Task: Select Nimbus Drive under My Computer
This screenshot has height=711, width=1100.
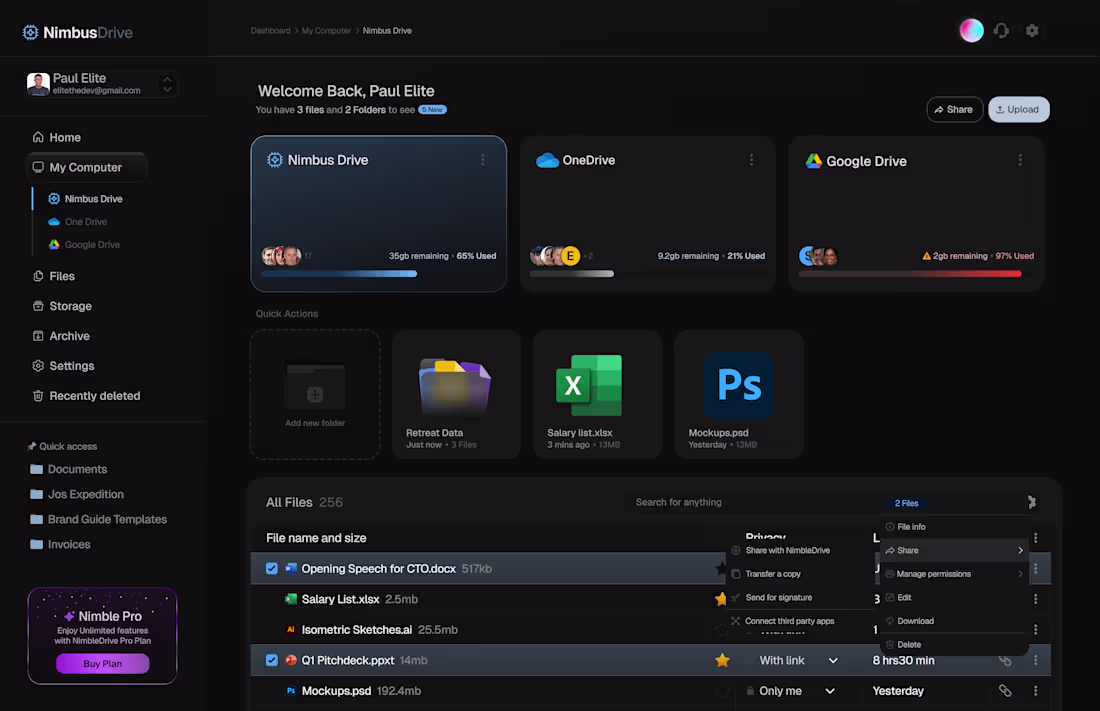Action: [85, 199]
